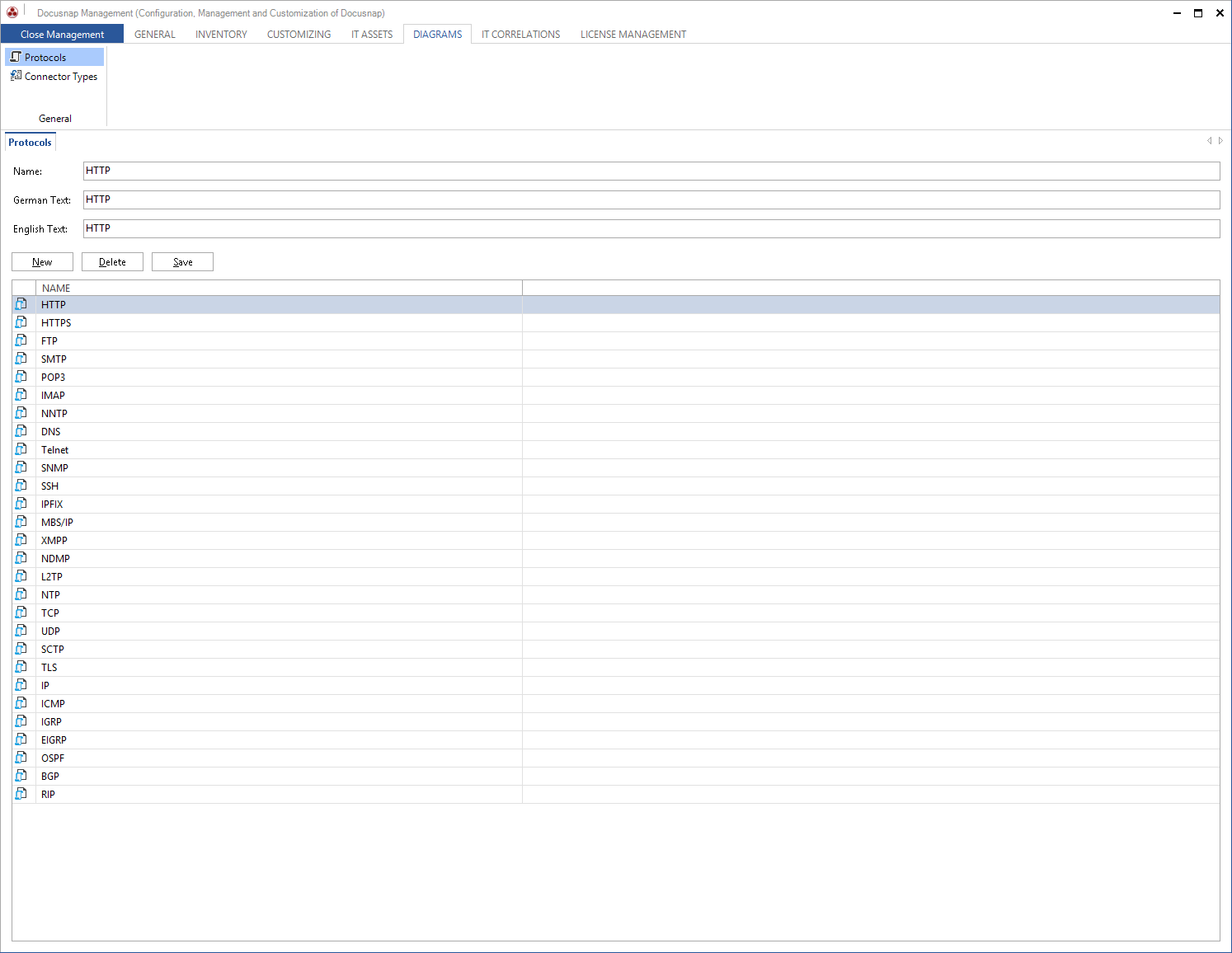1232x953 pixels.
Task: Click the Protocols icon in the ribbon
Action: 16,57
